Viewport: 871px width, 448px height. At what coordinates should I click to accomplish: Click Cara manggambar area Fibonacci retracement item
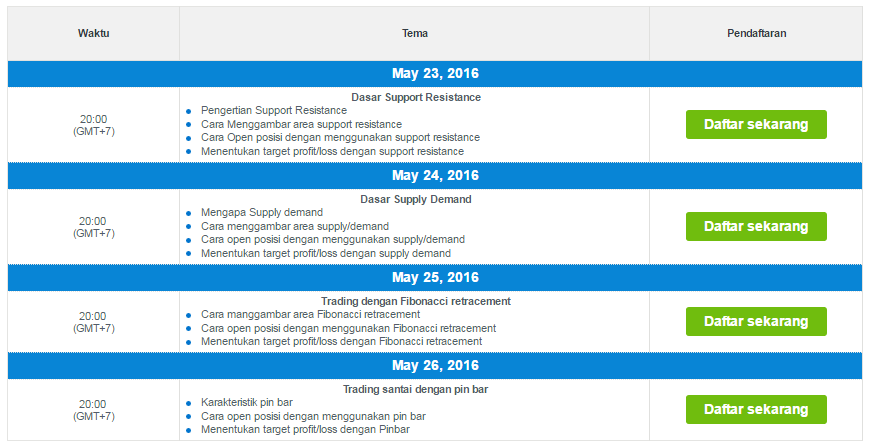[x=311, y=315]
